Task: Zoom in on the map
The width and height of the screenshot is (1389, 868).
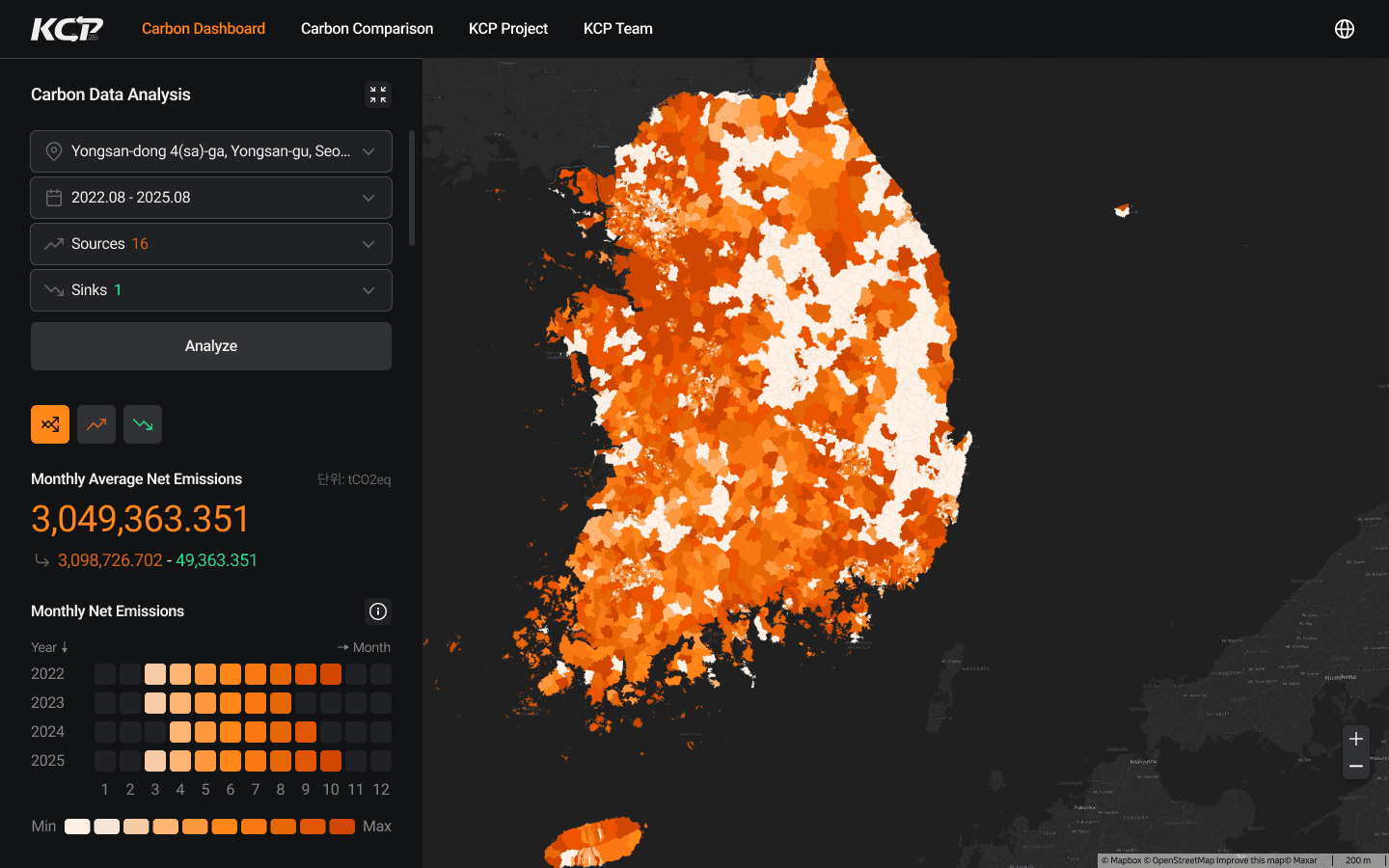Action: [1356, 739]
